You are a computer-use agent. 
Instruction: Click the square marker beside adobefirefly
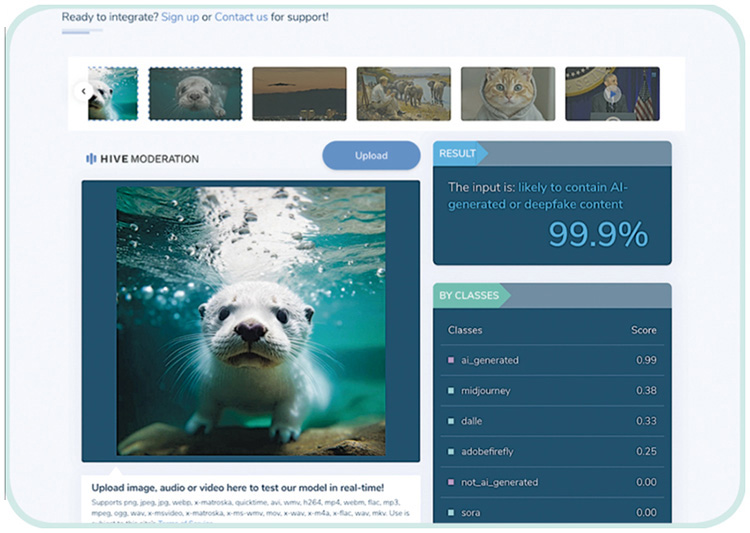tap(451, 451)
